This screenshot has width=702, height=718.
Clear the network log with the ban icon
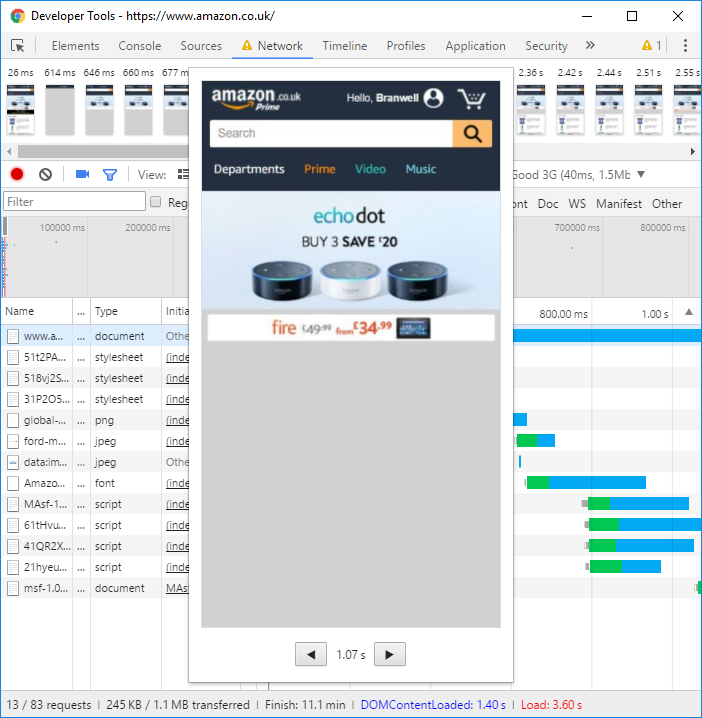(x=45, y=174)
